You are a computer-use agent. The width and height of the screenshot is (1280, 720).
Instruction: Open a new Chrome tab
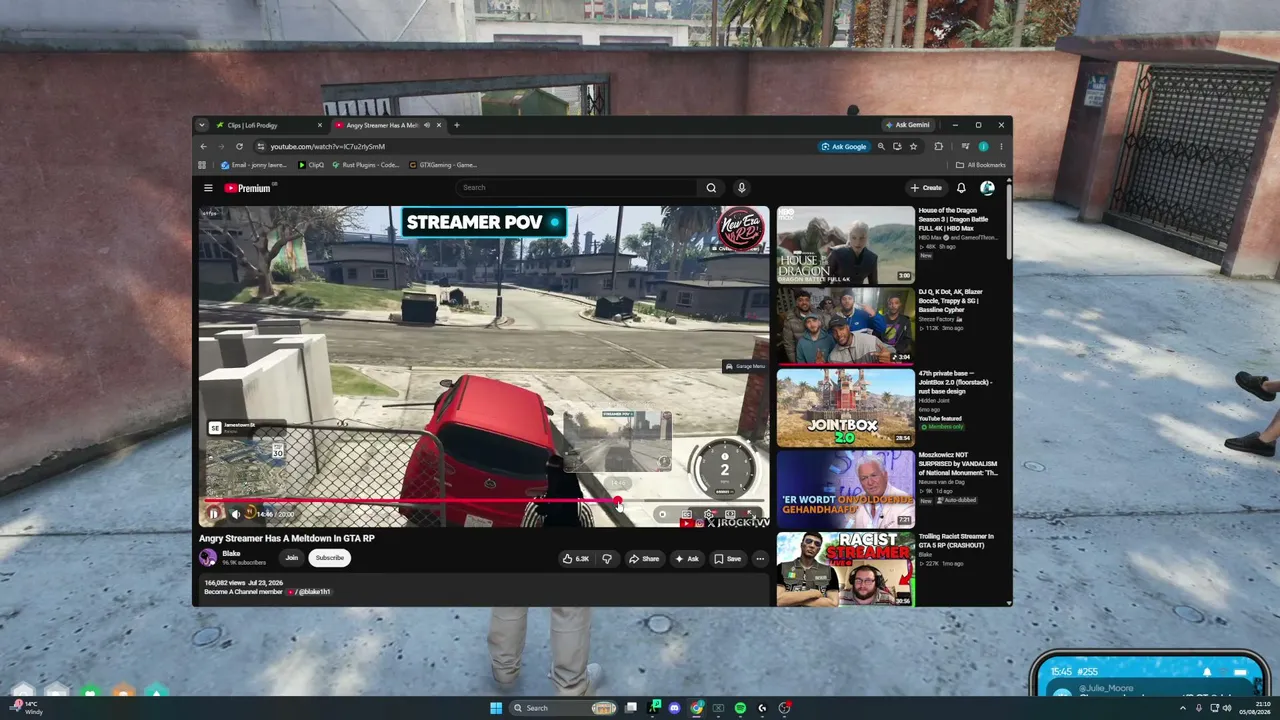point(457,125)
